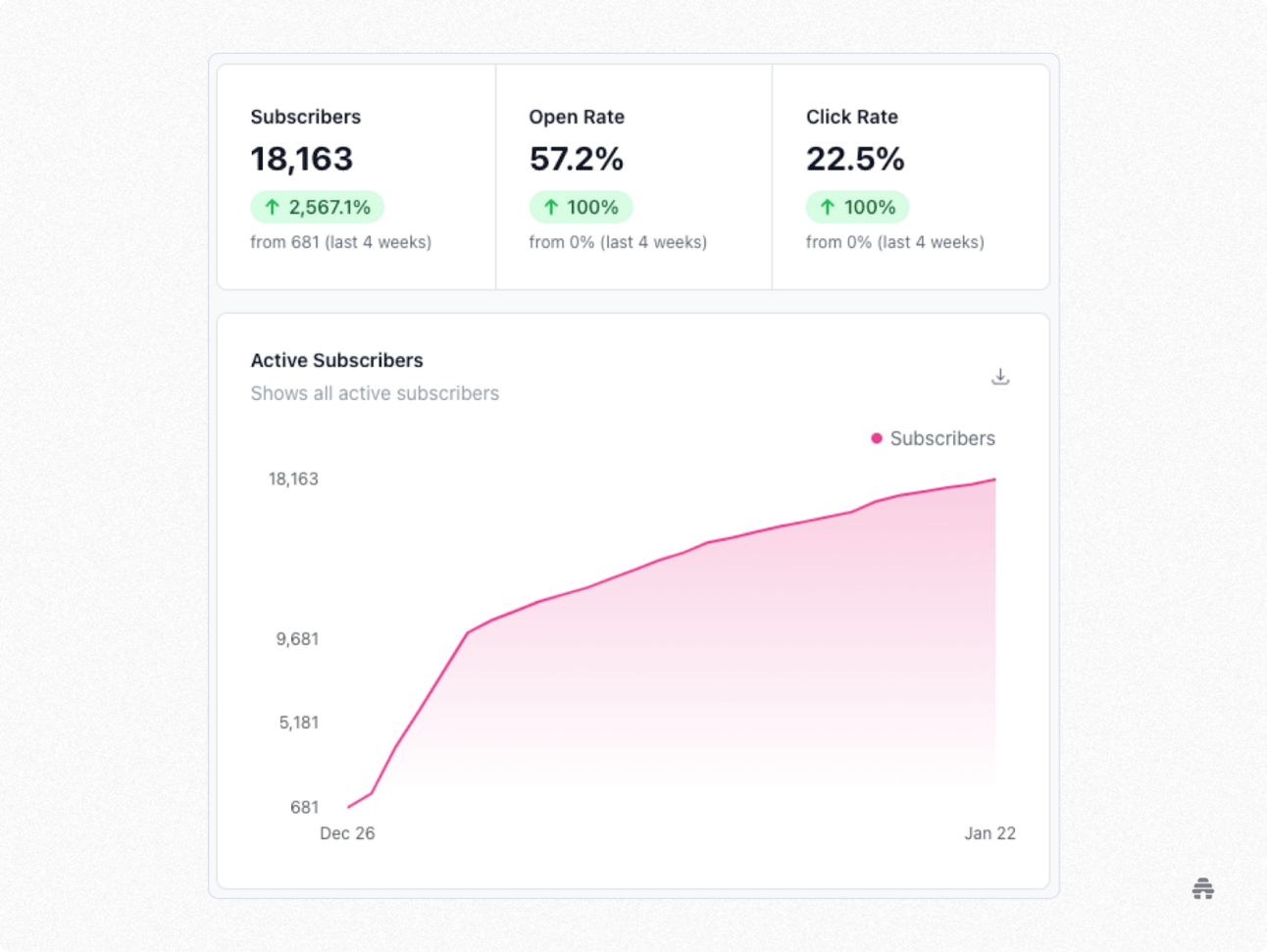Open the Subscribers 18,163 stat value
The image size is (1267, 952).
click(x=302, y=159)
